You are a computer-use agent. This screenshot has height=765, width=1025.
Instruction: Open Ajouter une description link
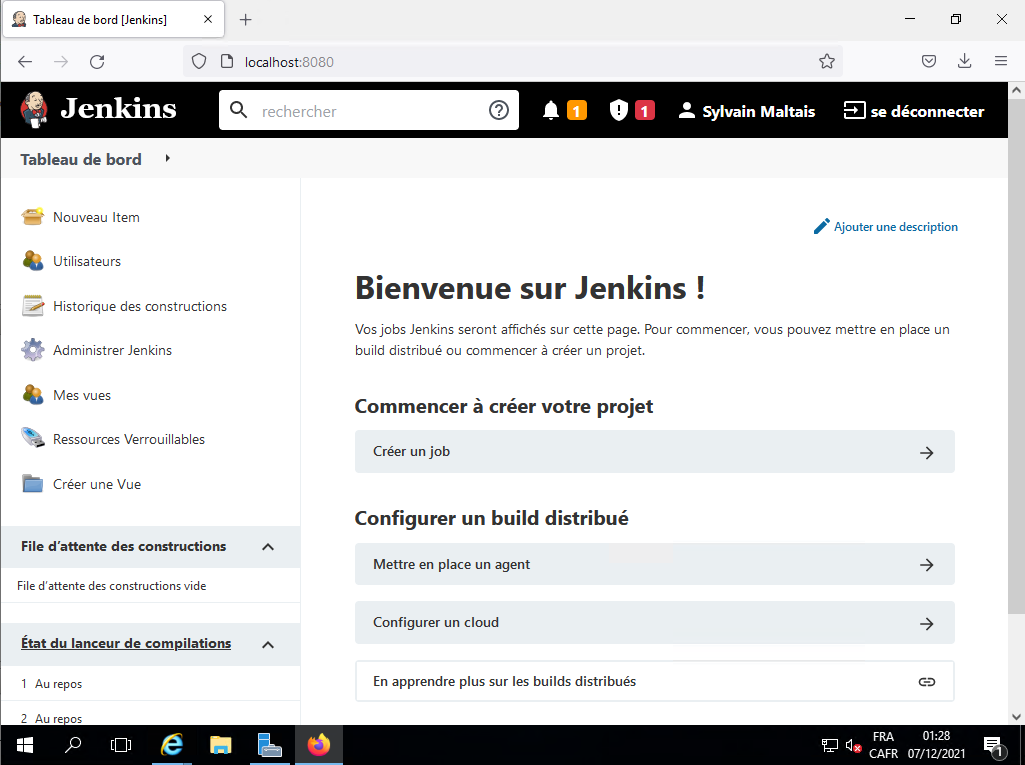[x=895, y=227]
